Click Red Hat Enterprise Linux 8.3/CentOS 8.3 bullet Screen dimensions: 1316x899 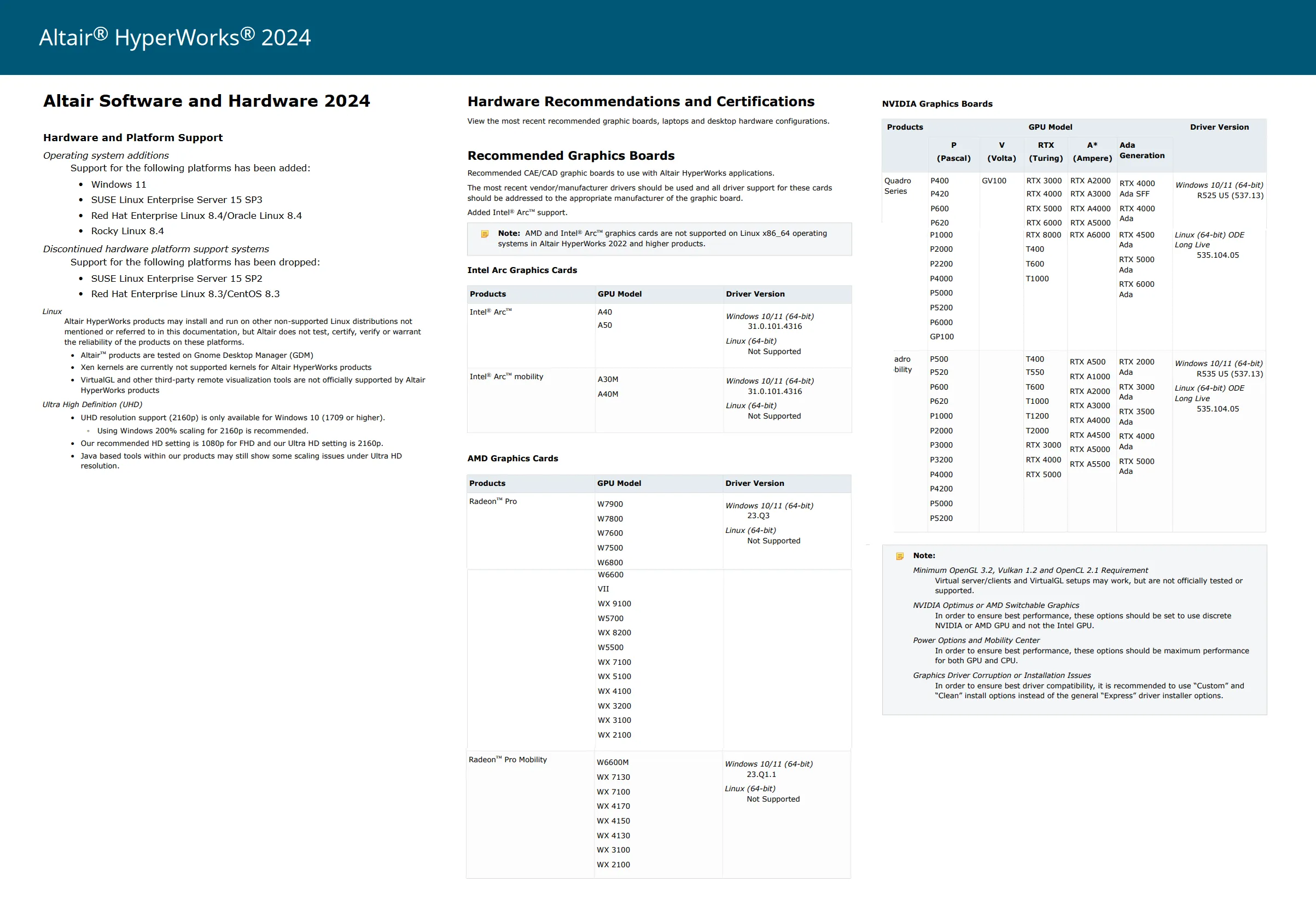pyautogui.click(x=186, y=294)
